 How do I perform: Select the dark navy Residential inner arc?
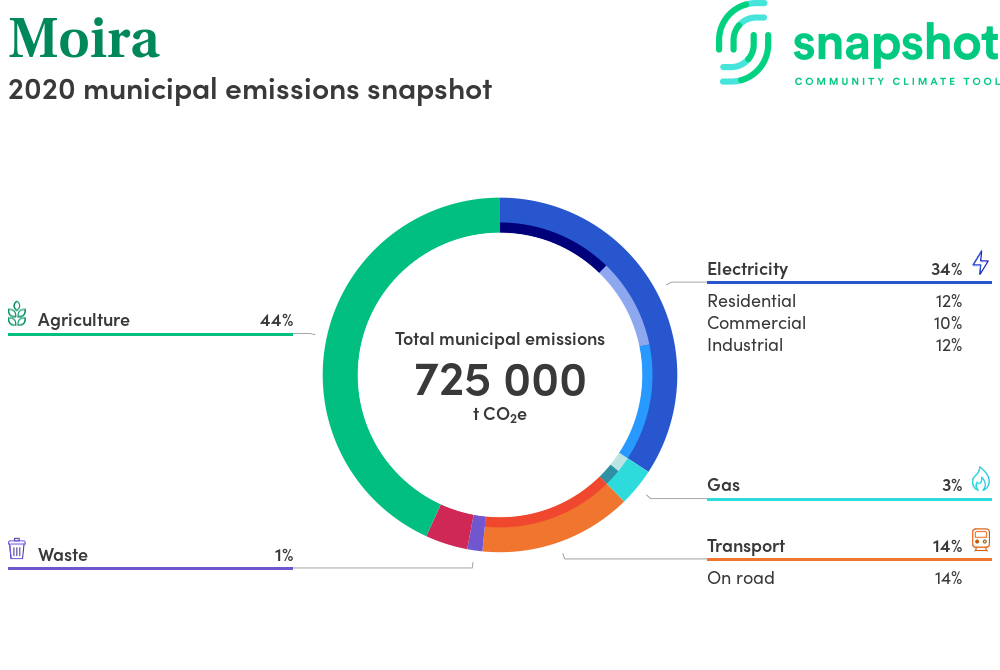tap(558, 241)
